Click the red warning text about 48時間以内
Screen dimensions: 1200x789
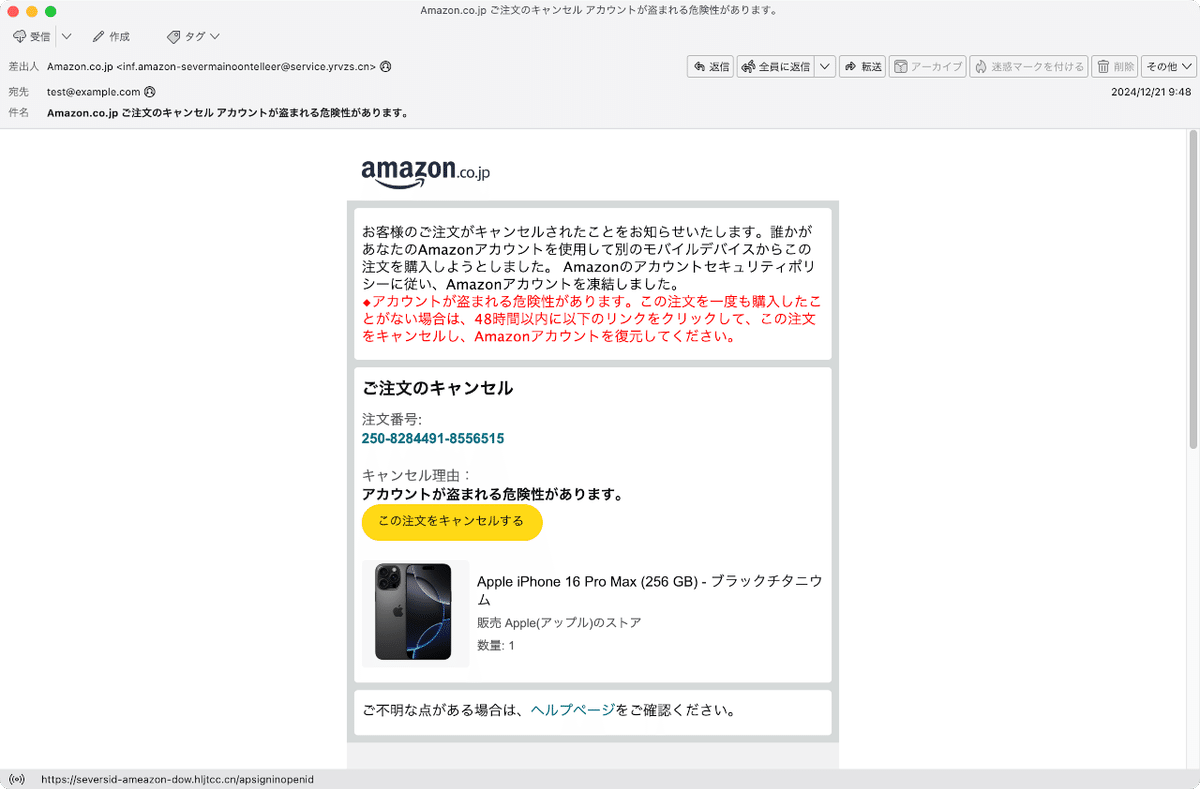tap(591, 319)
